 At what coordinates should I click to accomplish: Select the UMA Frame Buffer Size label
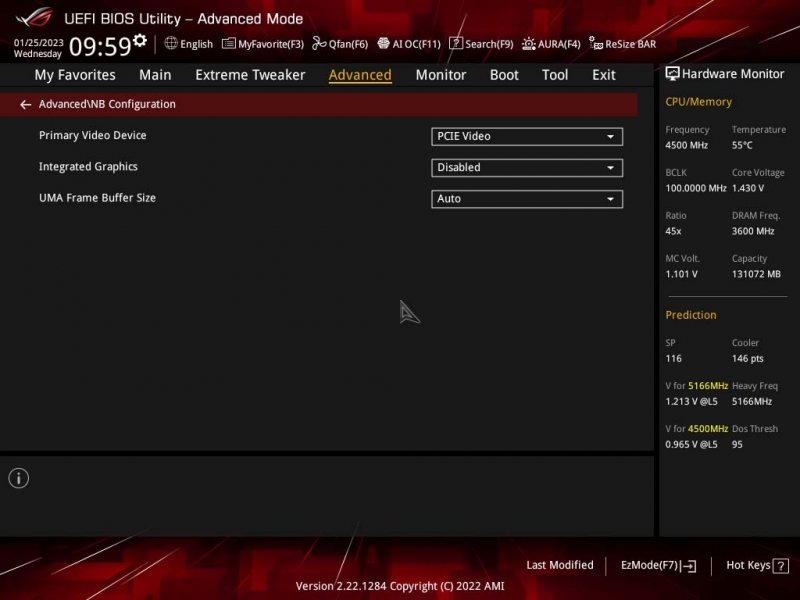[97, 198]
